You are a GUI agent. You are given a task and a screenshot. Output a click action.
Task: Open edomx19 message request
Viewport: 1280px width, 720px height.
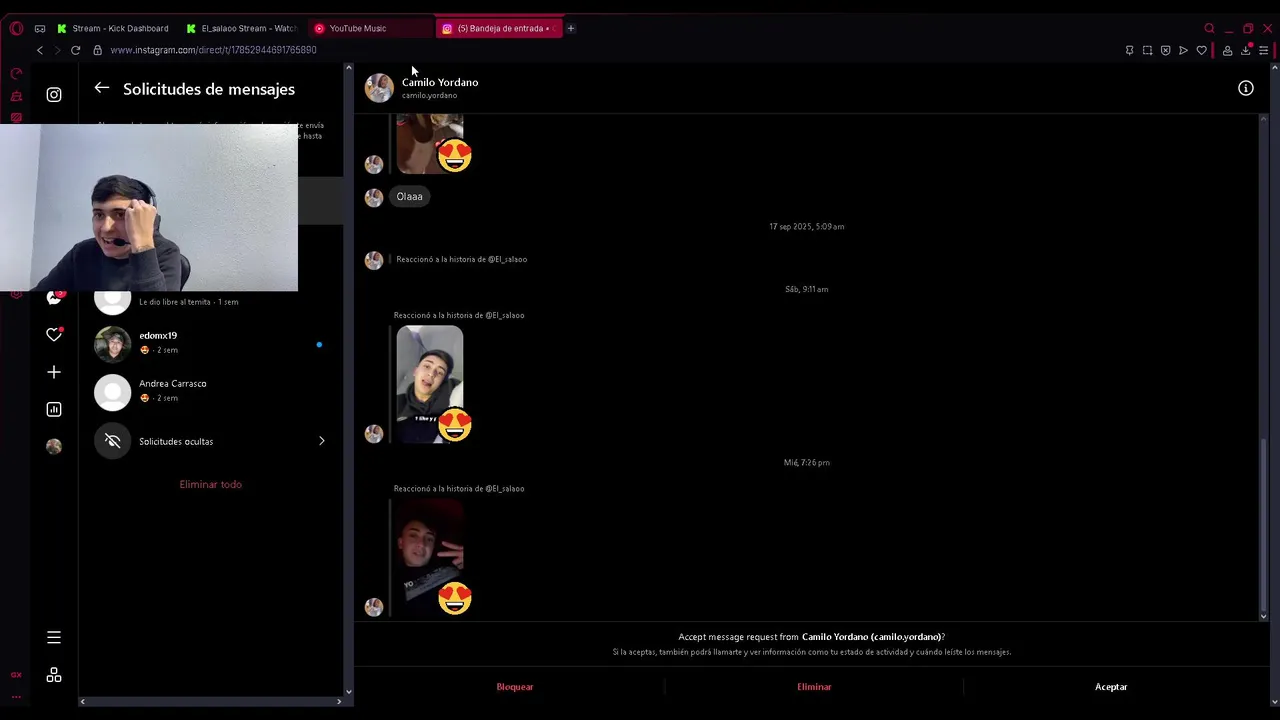(210, 343)
